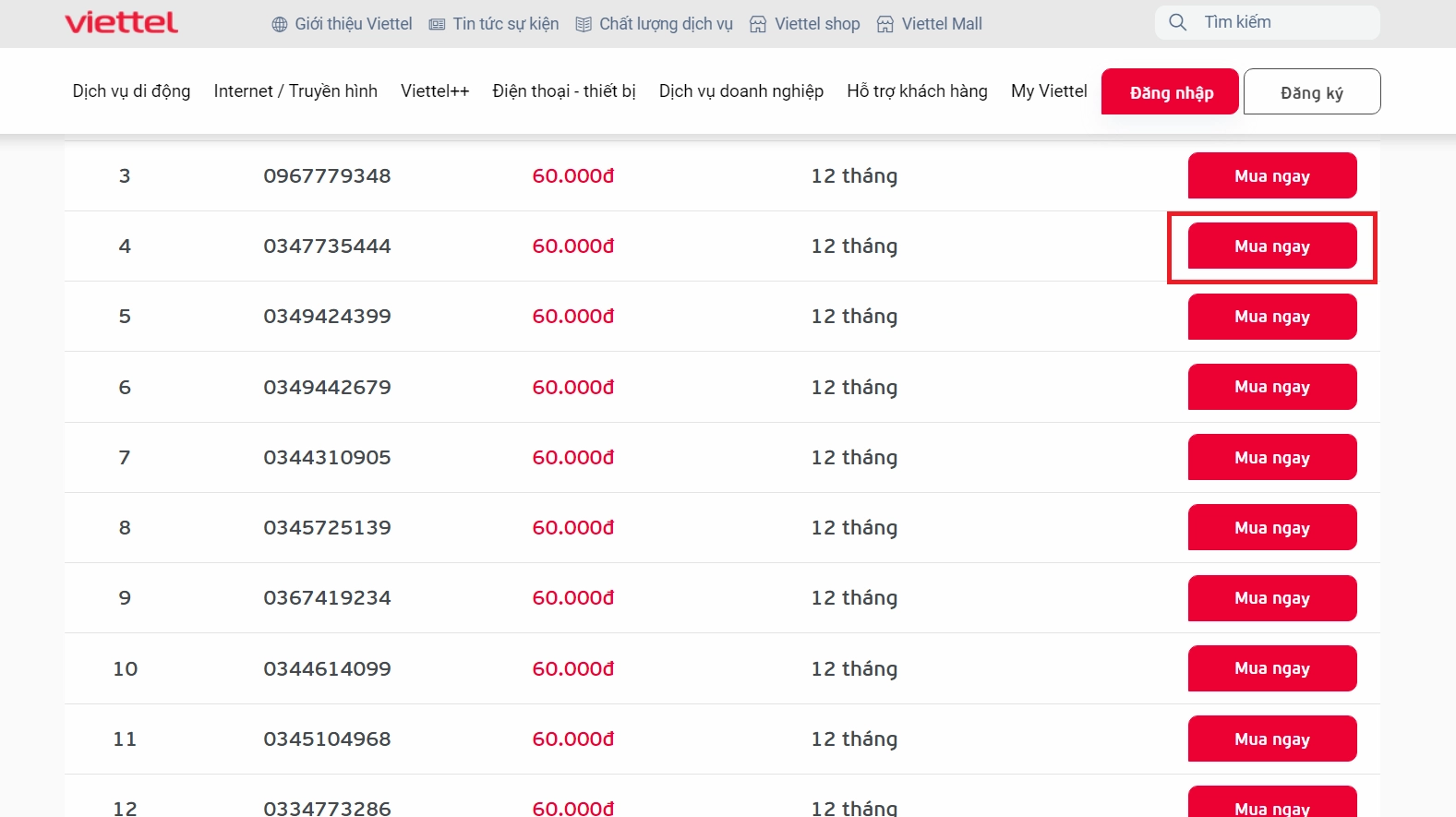Buy number 0967779348 with Mua ngay
Viewport: 1456px width, 817px height.
1272,175
